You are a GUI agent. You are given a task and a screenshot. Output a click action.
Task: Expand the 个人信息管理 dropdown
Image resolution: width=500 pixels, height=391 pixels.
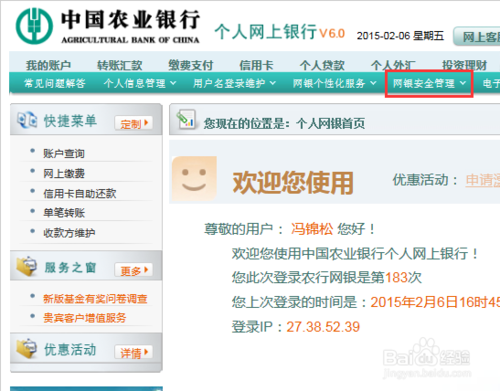coord(140,83)
